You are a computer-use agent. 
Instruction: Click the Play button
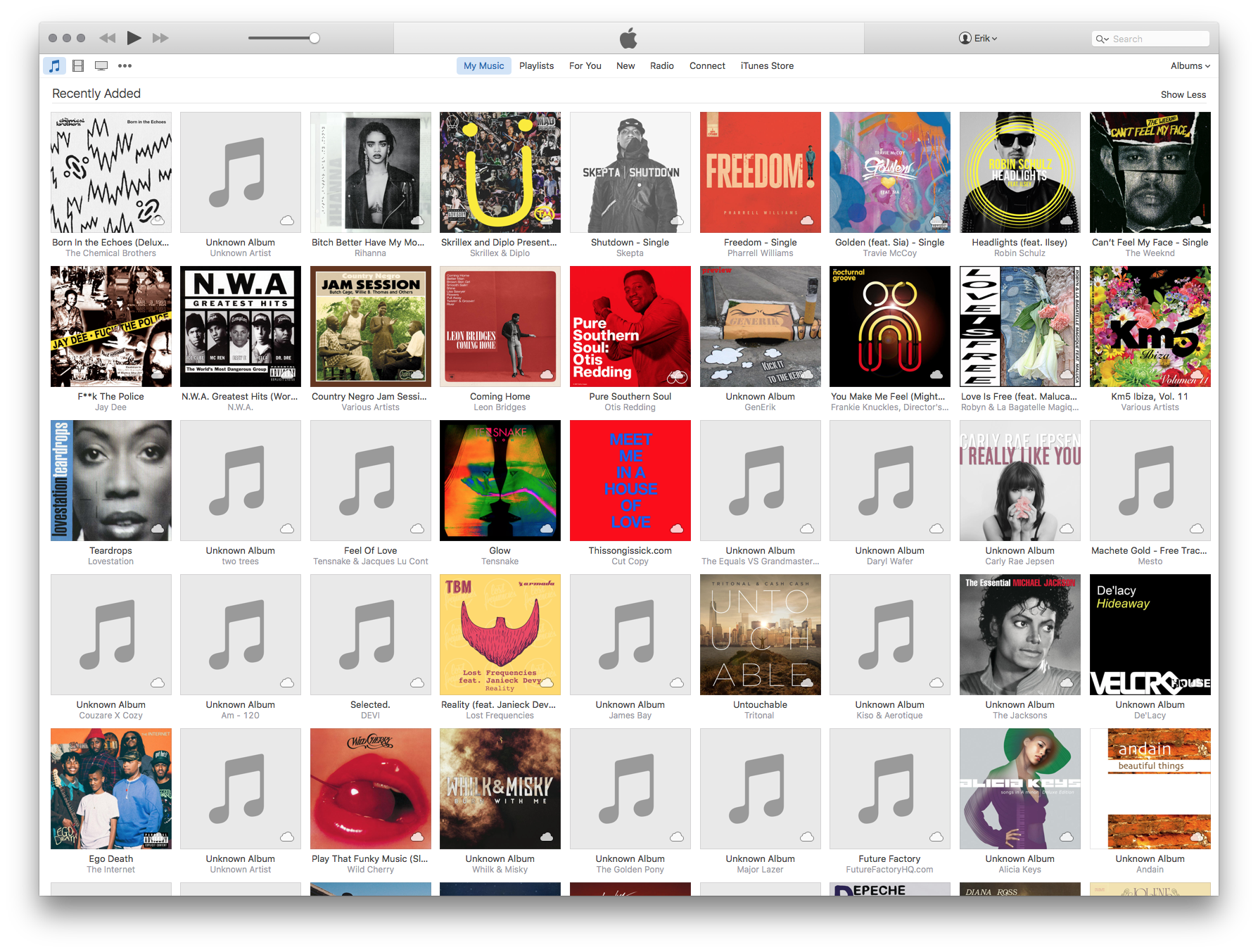click(134, 38)
